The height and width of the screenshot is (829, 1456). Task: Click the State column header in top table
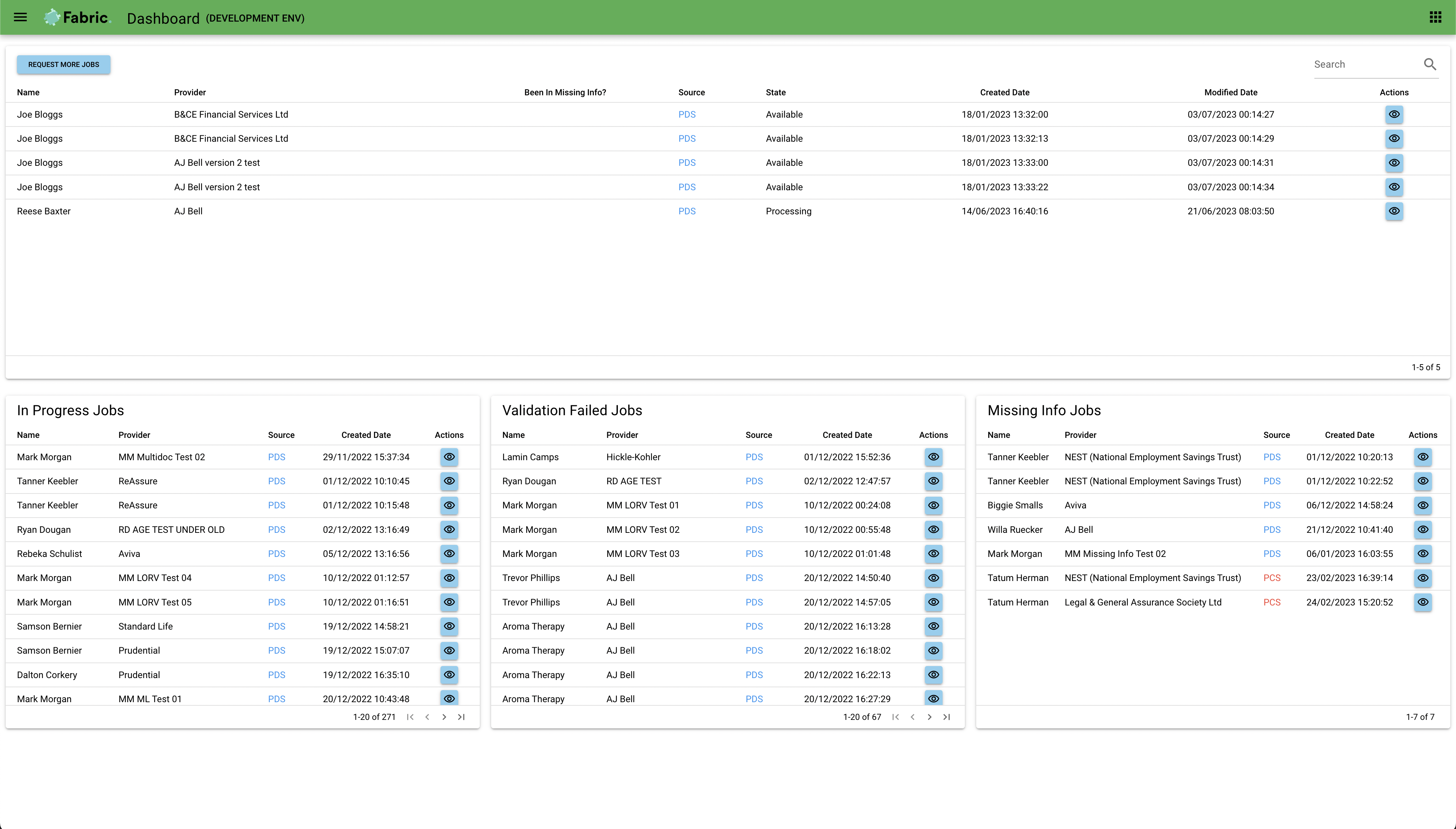775,92
